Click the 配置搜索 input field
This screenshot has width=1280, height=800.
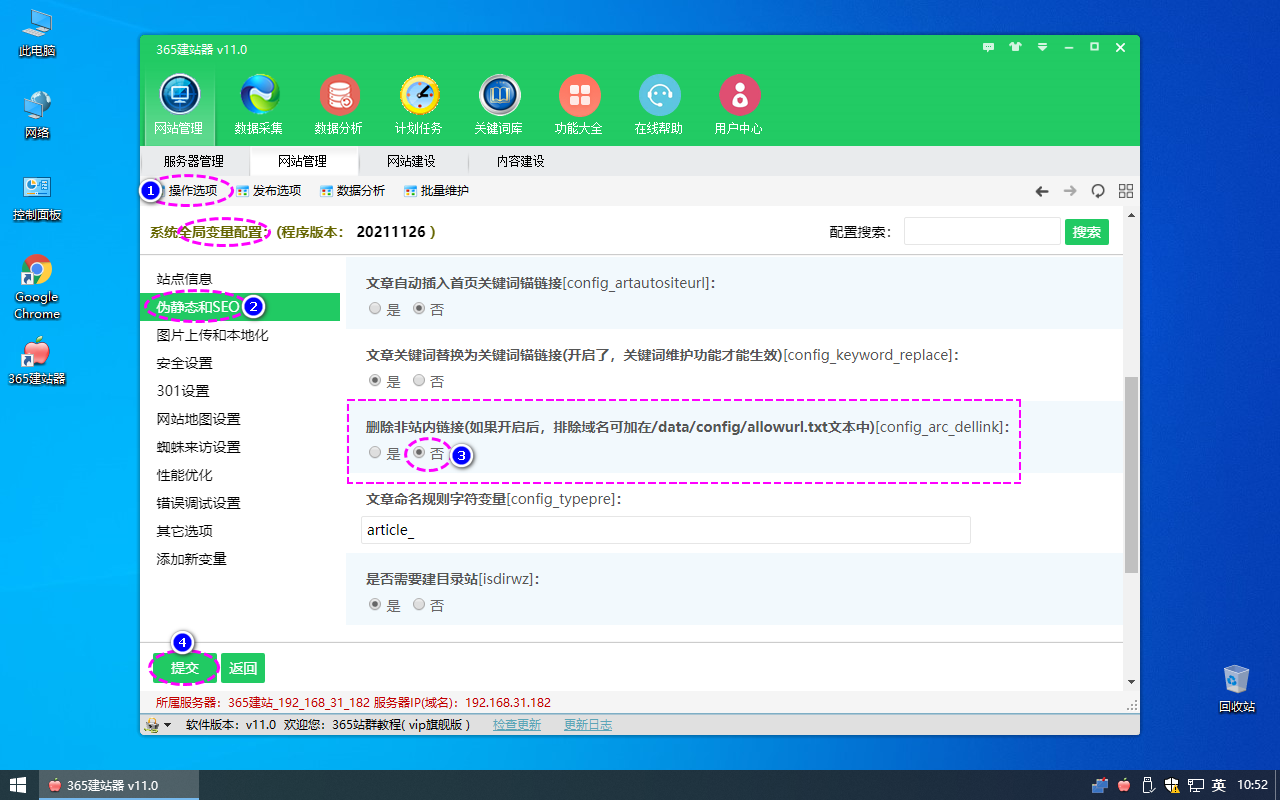pos(982,232)
